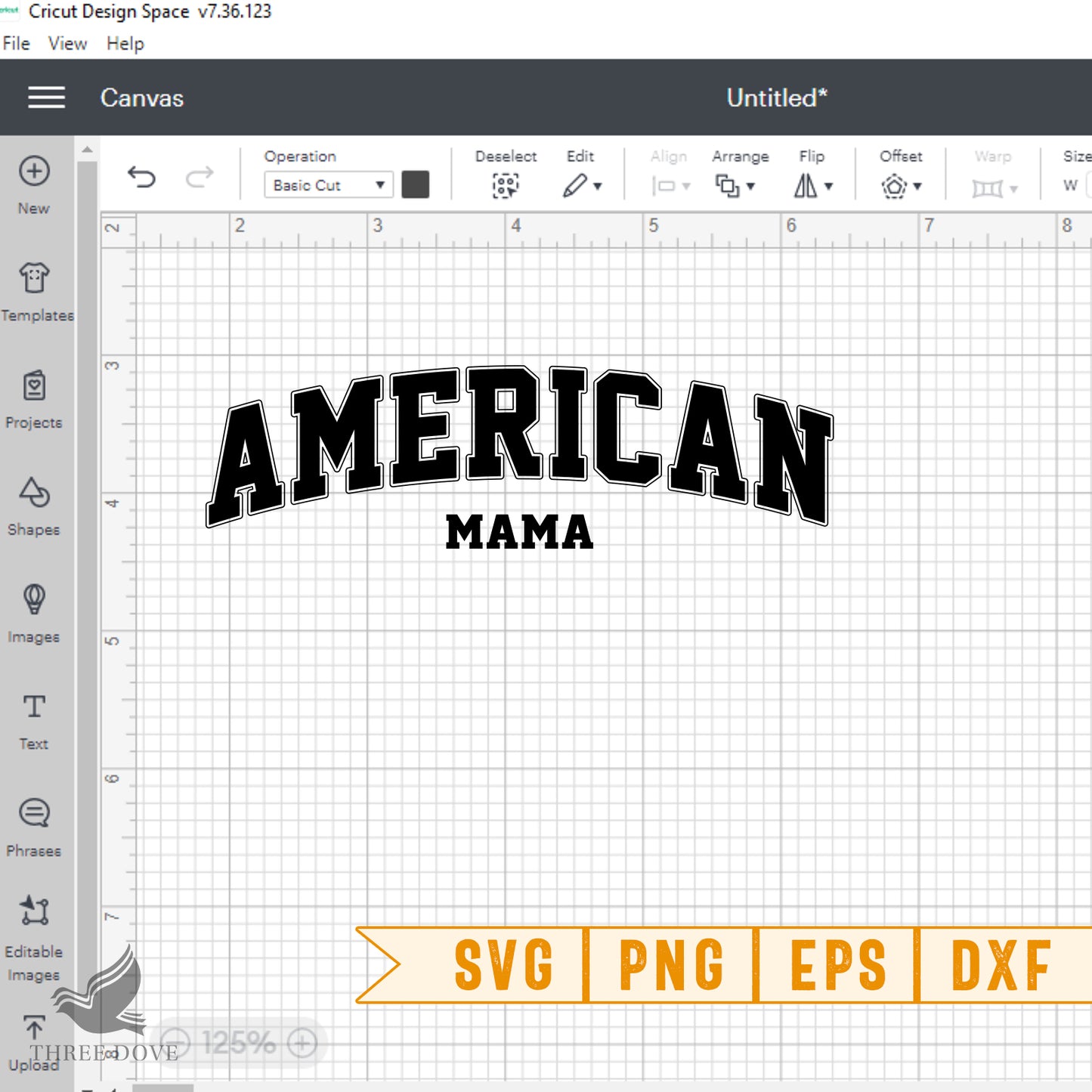This screenshot has width=1092, height=1092.
Task: Click the Canvas label in header
Action: (x=142, y=97)
